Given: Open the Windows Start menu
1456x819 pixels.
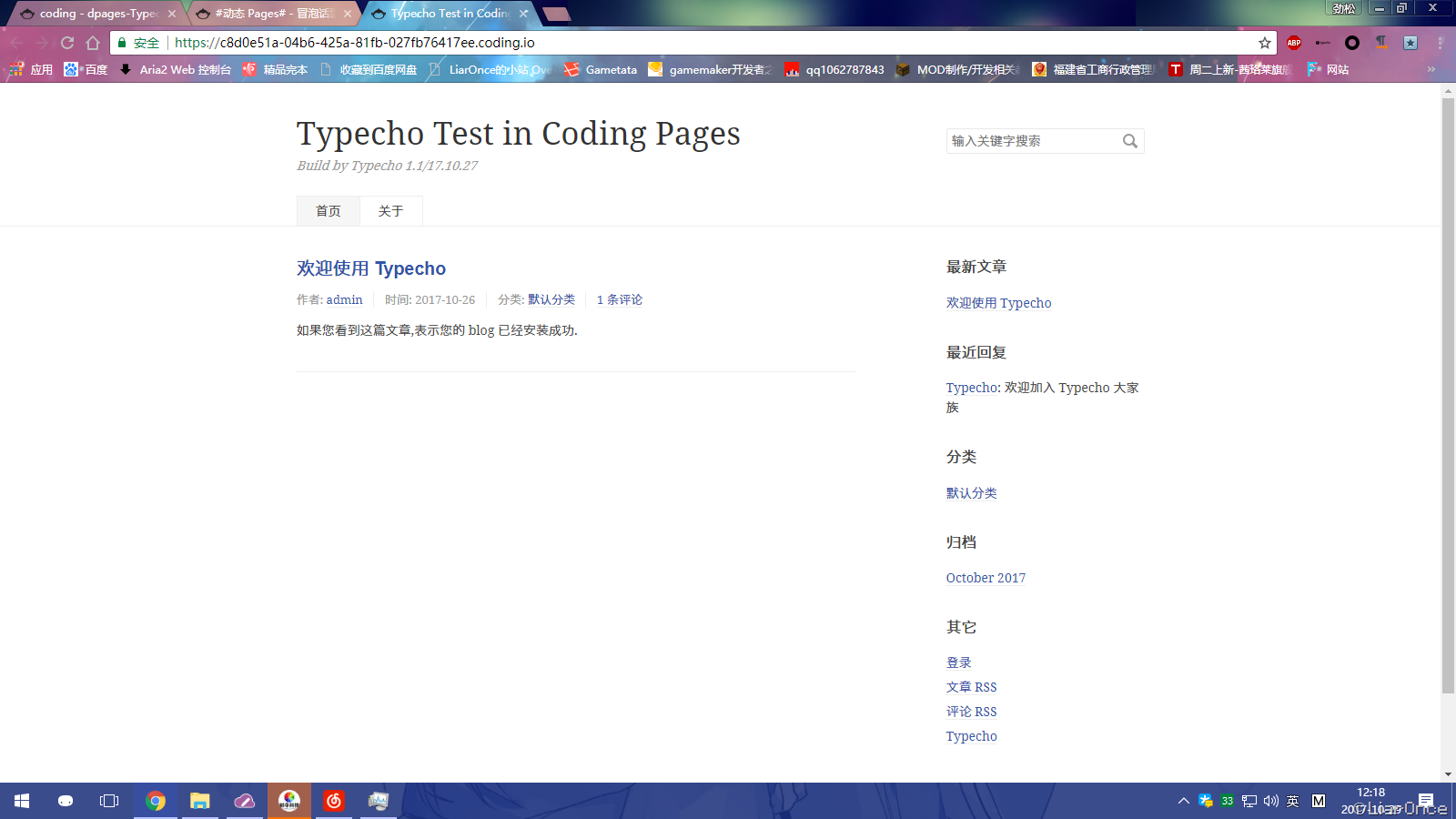Looking at the screenshot, I should pyautogui.click(x=22, y=801).
